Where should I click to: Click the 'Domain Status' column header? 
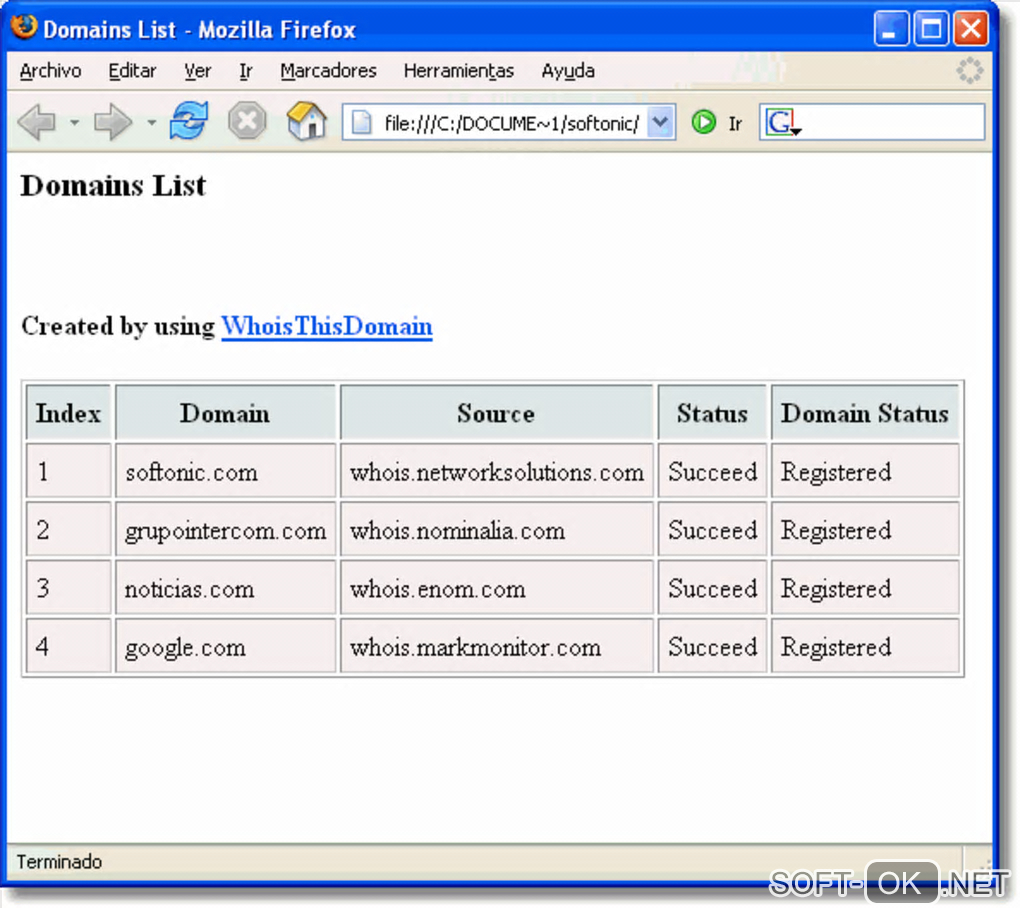pyautogui.click(x=865, y=412)
